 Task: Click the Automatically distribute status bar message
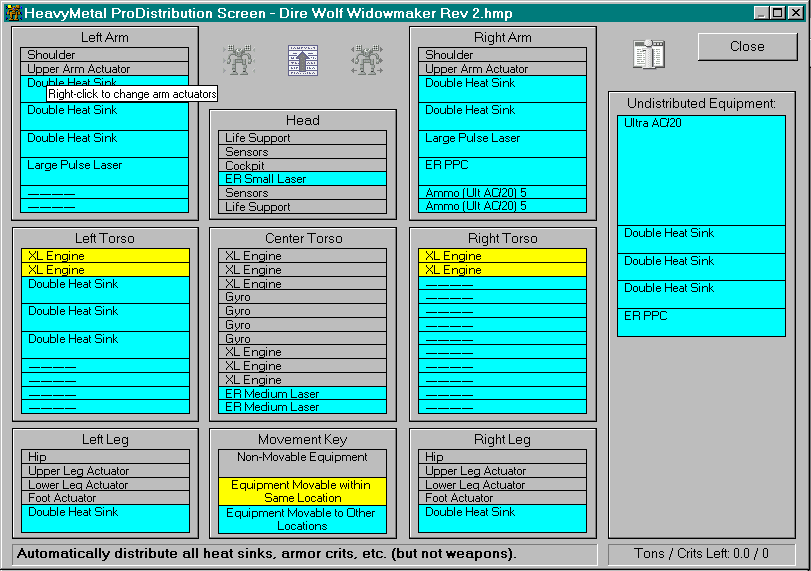[304, 554]
